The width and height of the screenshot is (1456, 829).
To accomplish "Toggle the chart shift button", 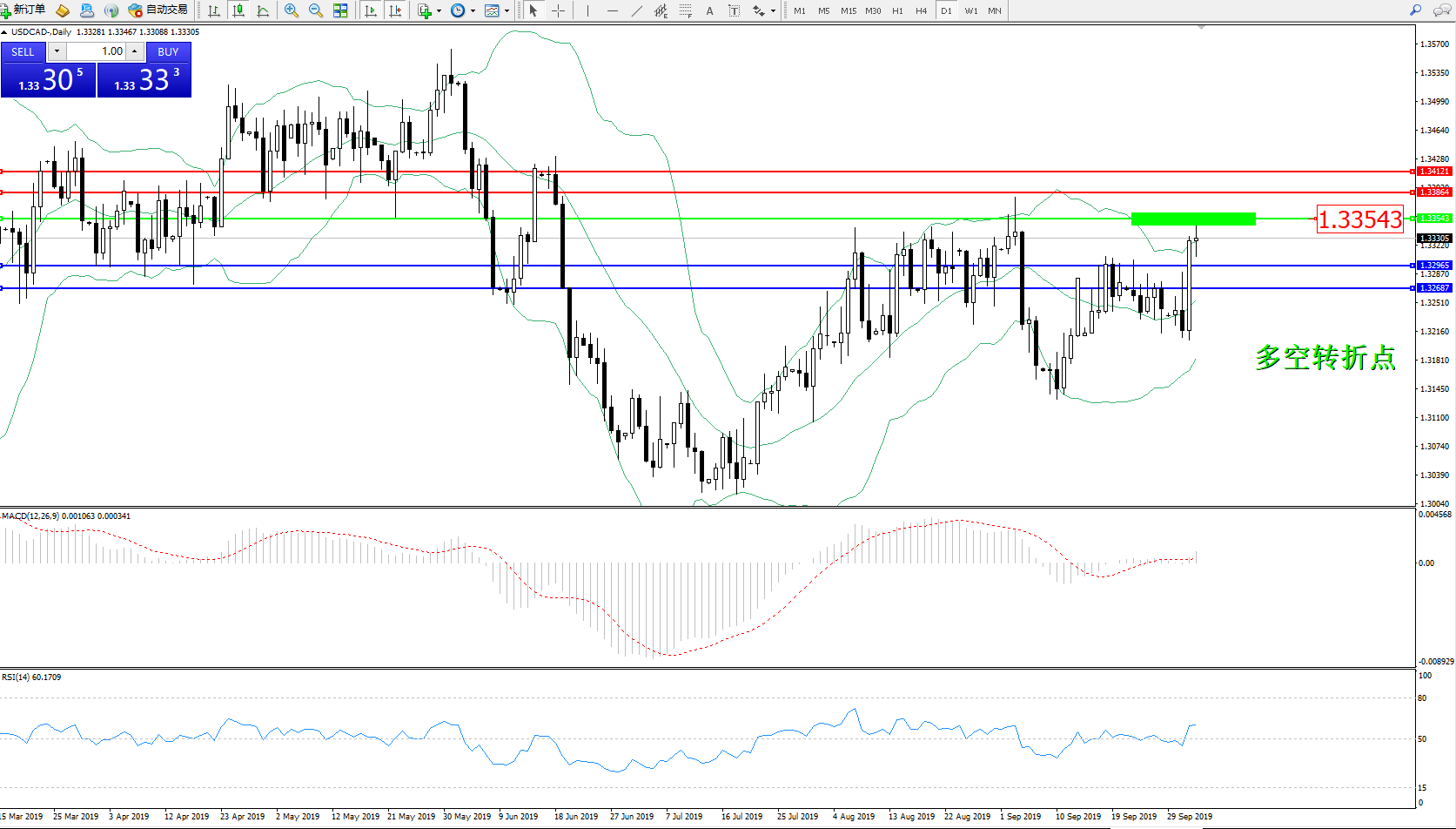I will click(395, 10).
